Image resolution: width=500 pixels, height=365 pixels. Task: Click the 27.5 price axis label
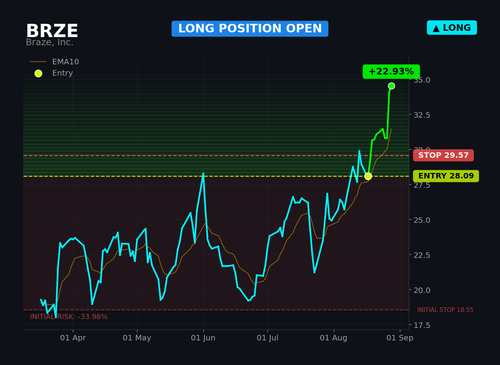coord(422,186)
